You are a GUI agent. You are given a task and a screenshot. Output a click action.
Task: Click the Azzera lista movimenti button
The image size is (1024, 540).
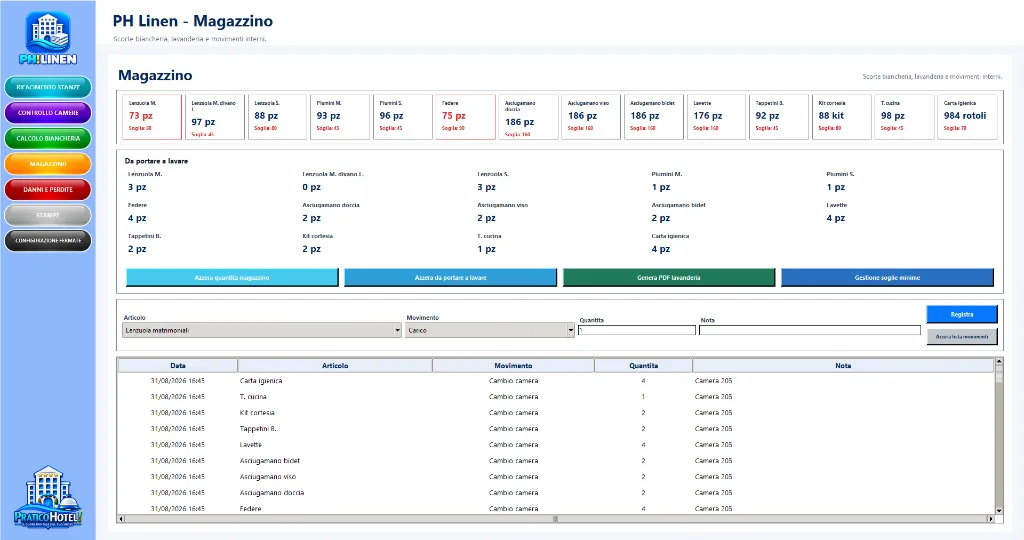(961, 337)
